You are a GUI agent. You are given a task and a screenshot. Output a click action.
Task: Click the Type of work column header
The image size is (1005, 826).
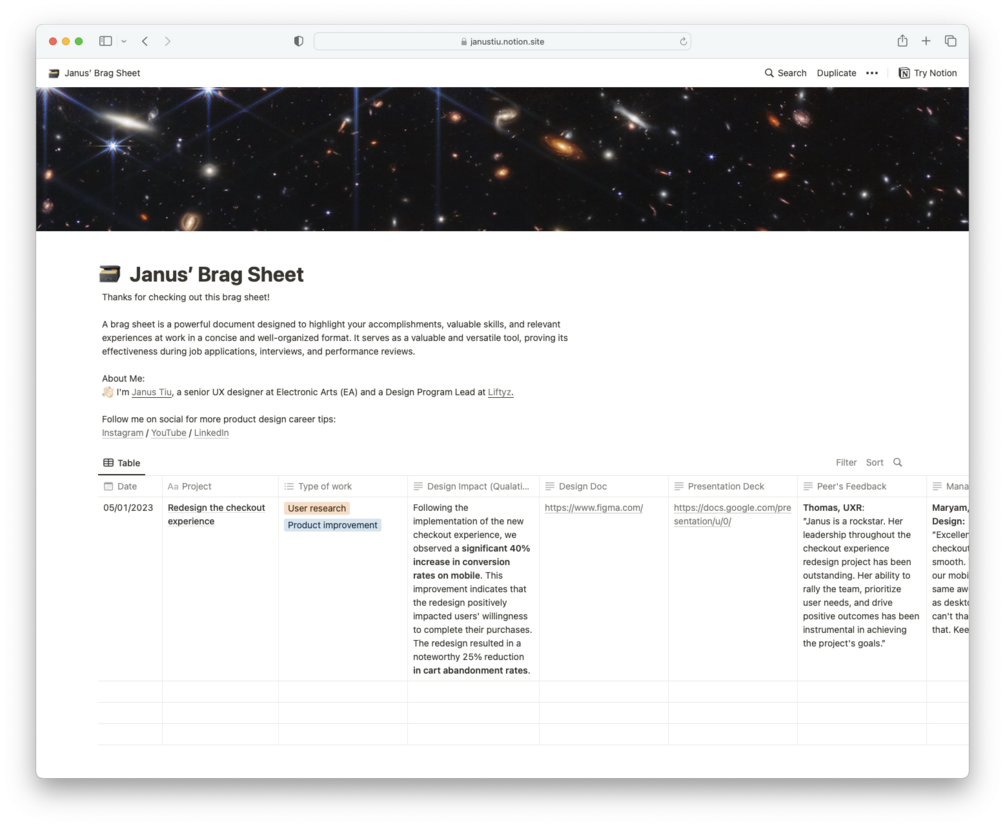(x=343, y=486)
